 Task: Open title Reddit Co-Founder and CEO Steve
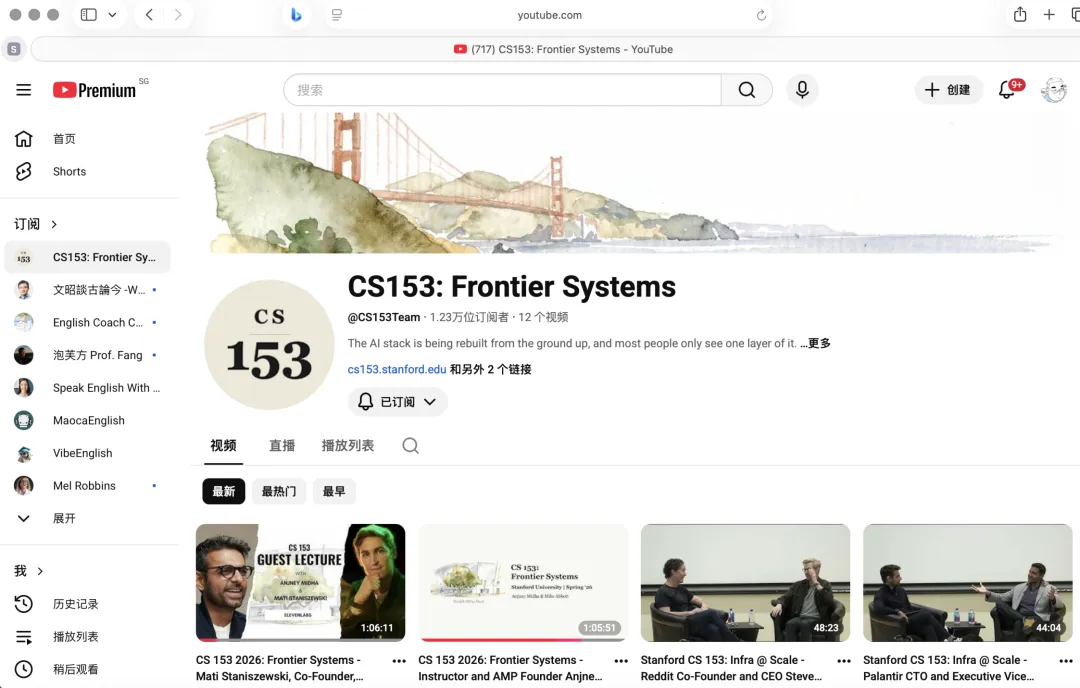731,668
